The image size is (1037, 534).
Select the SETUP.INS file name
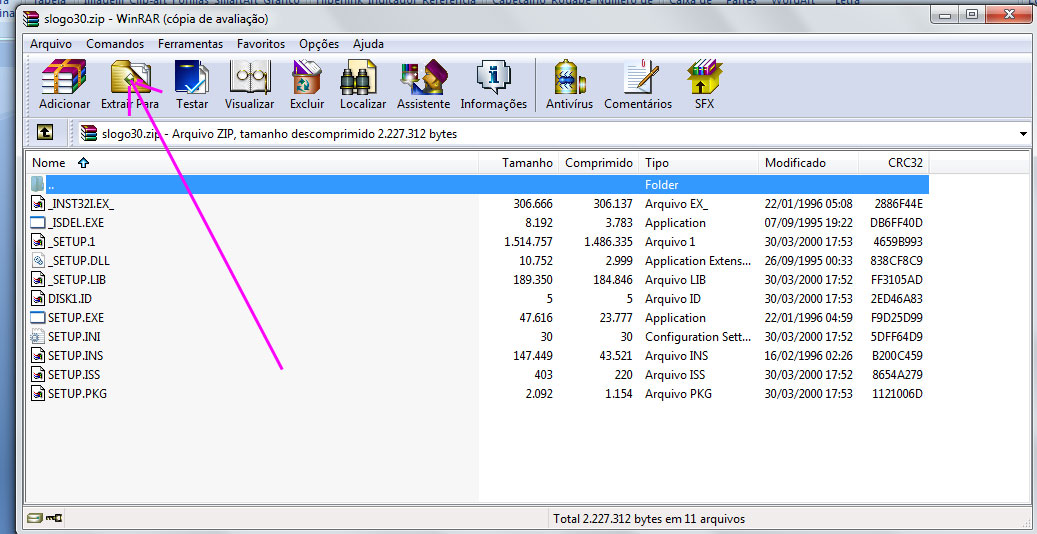(x=75, y=356)
